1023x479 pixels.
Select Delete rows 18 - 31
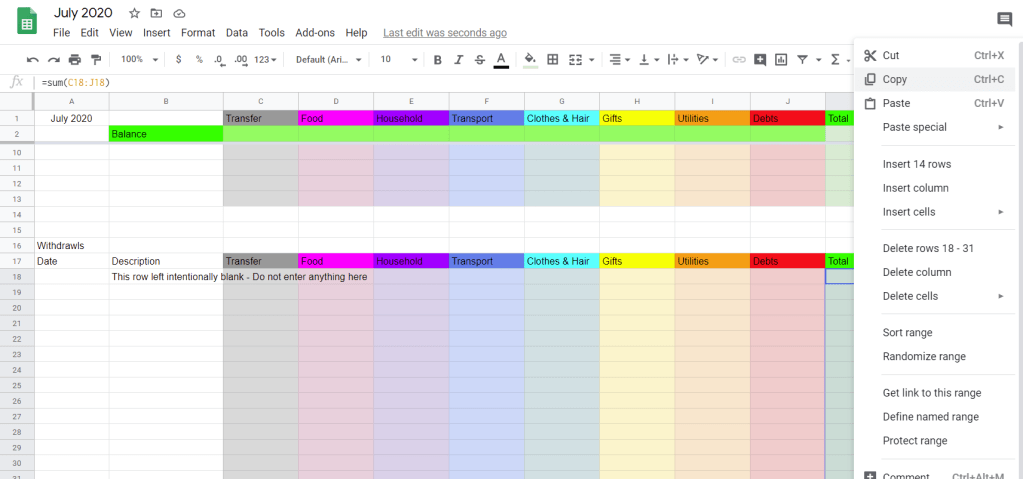pos(928,248)
